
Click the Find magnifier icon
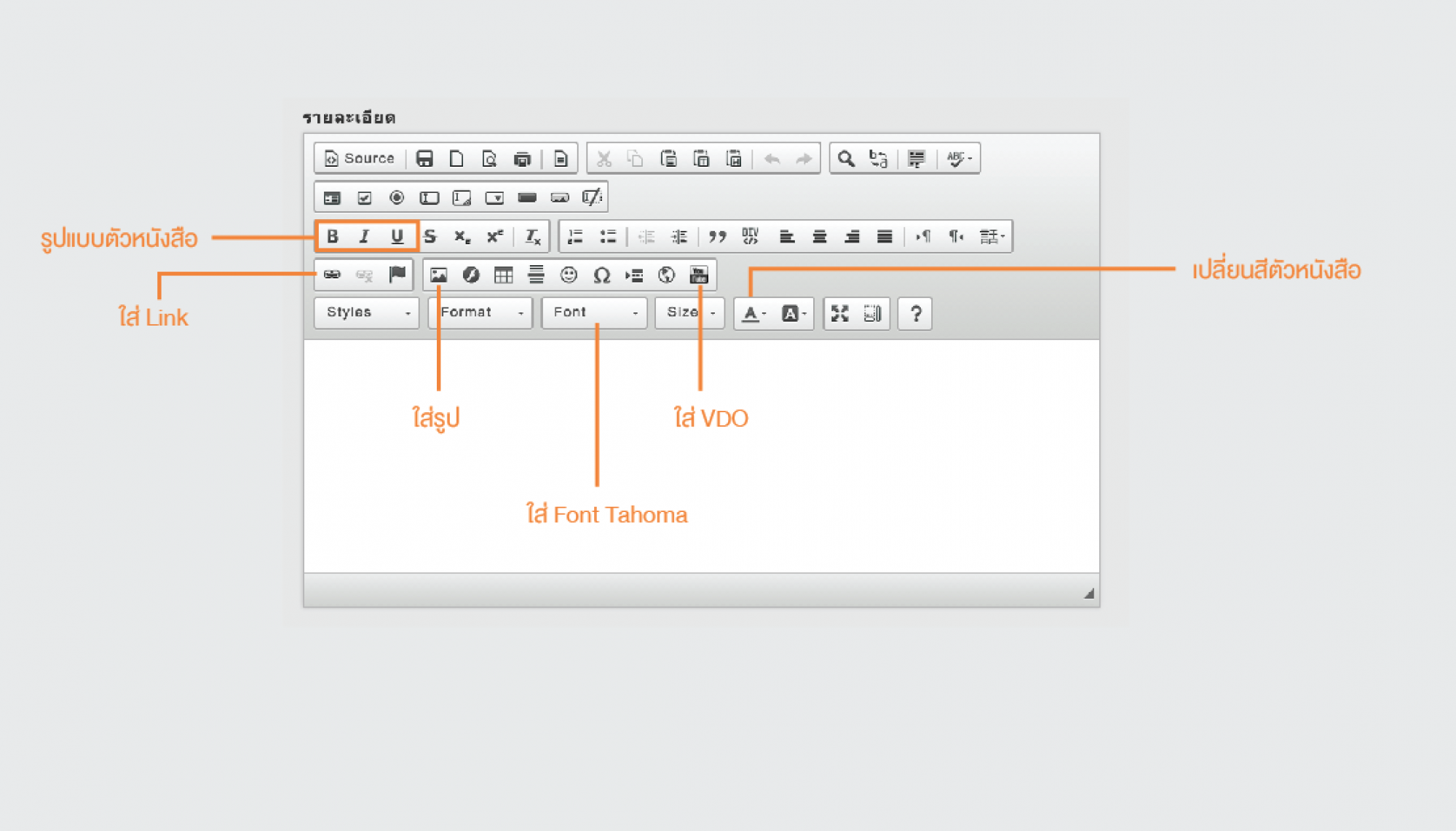(x=845, y=158)
